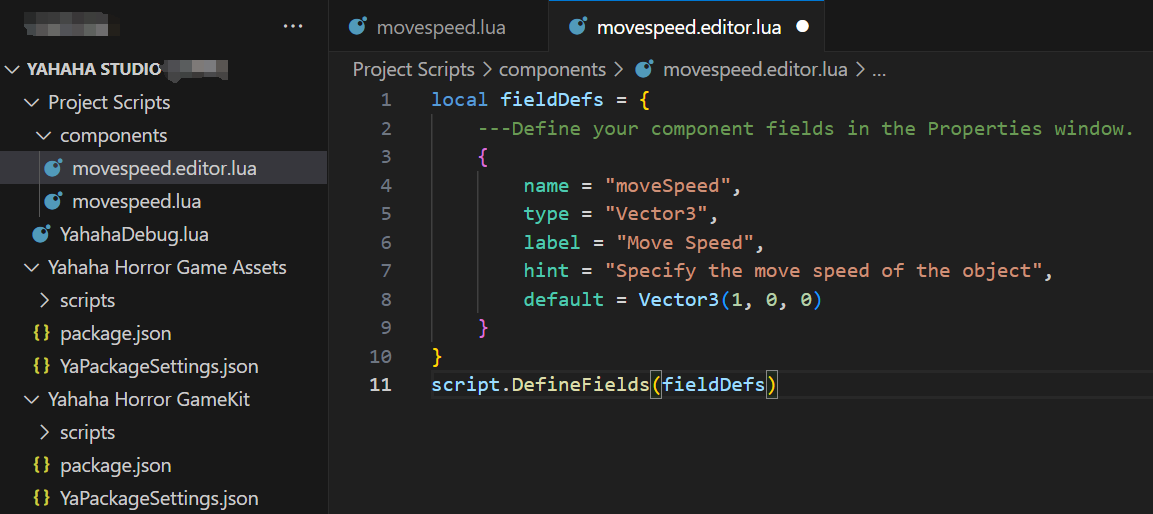Click Project Scripts in the breadcrumb path
This screenshot has width=1153, height=514.
[413, 69]
